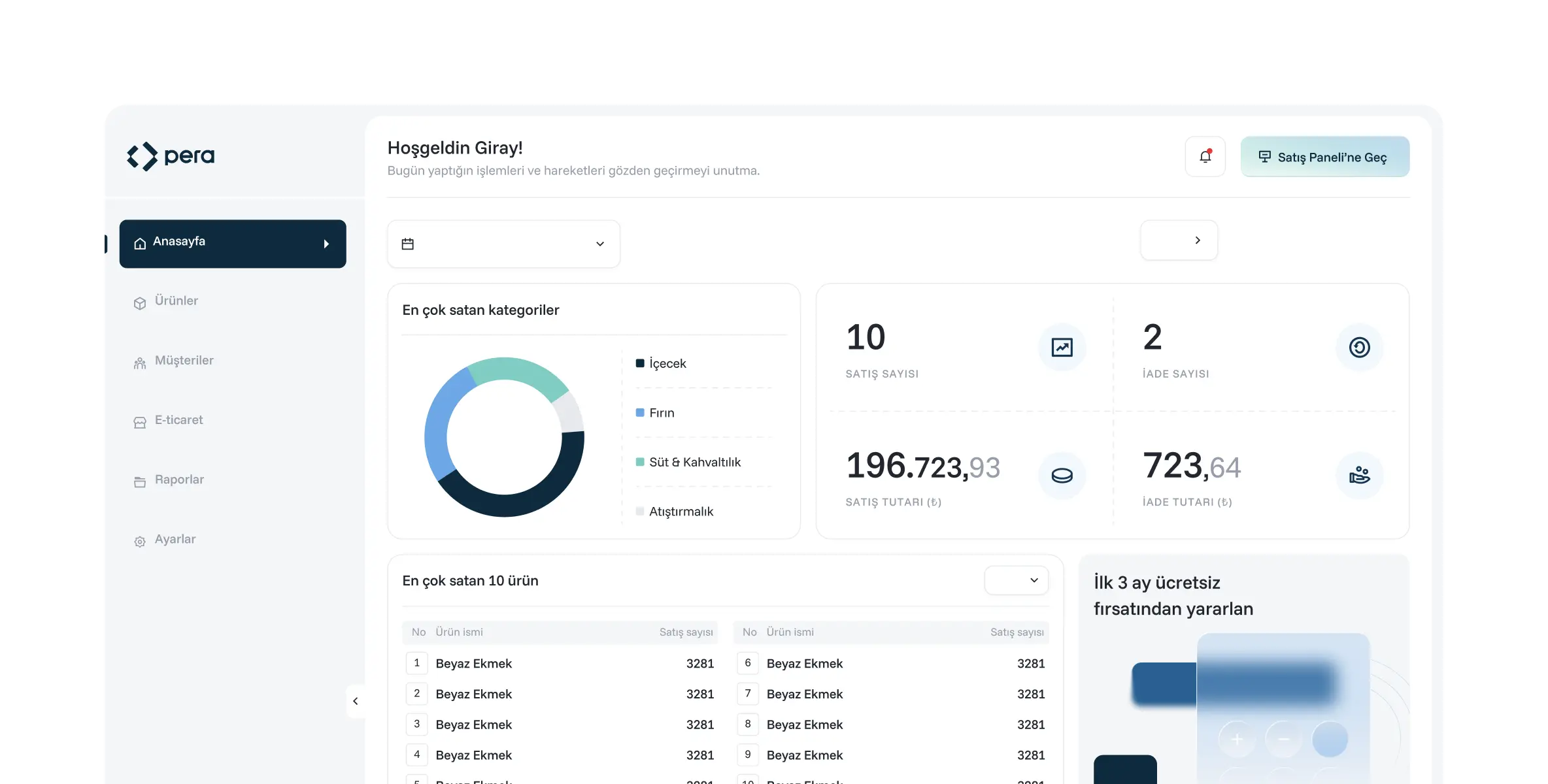Screen dimensions: 1548x784
Task: Click the refund amount hand-coins icon
Action: coord(1359,476)
